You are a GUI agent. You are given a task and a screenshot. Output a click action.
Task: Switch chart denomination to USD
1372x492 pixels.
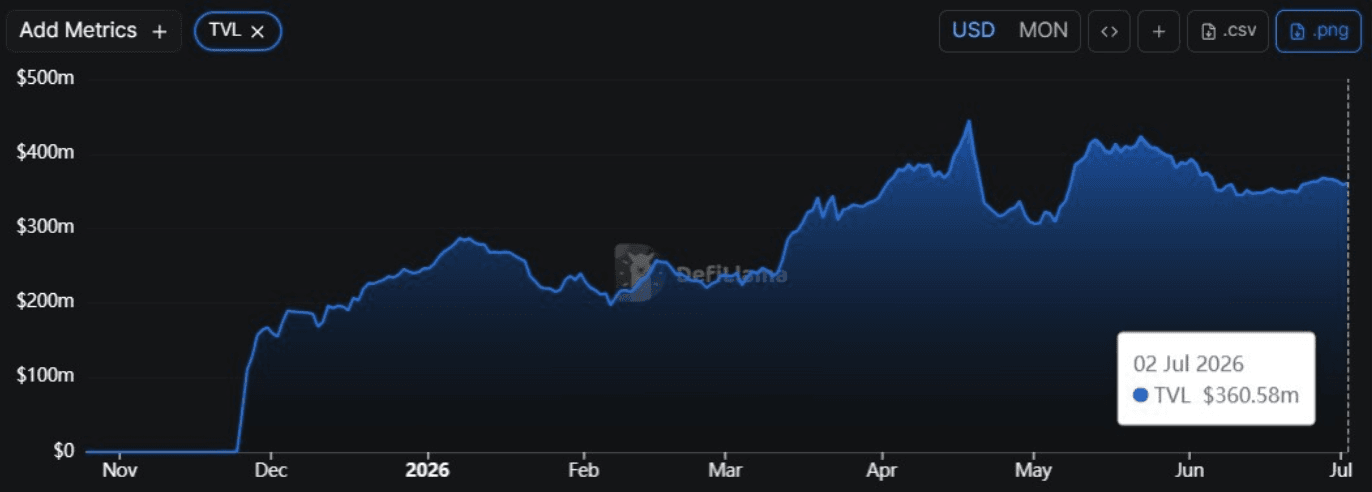pyautogui.click(x=973, y=30)
